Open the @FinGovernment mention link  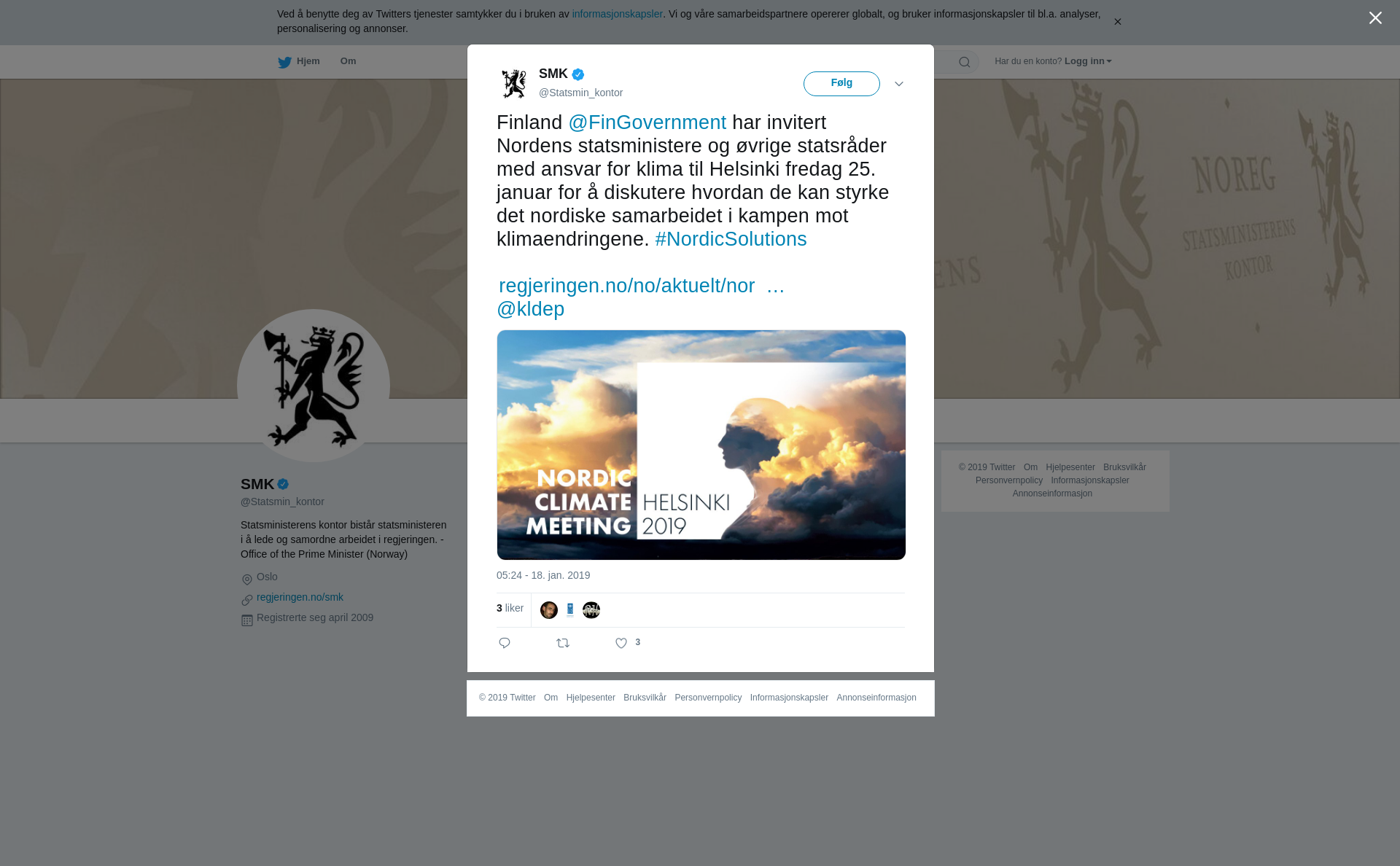tap(647, 122)
